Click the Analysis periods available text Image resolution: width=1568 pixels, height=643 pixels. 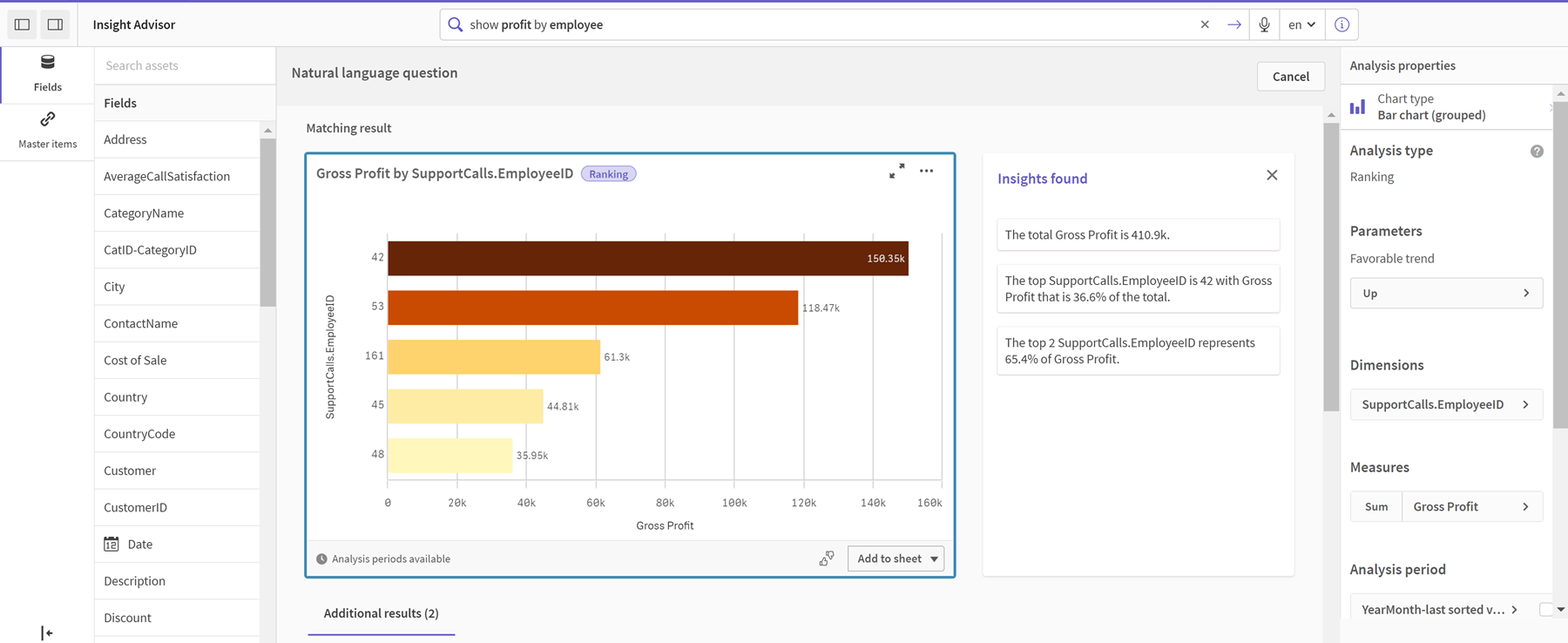(391, 559)
